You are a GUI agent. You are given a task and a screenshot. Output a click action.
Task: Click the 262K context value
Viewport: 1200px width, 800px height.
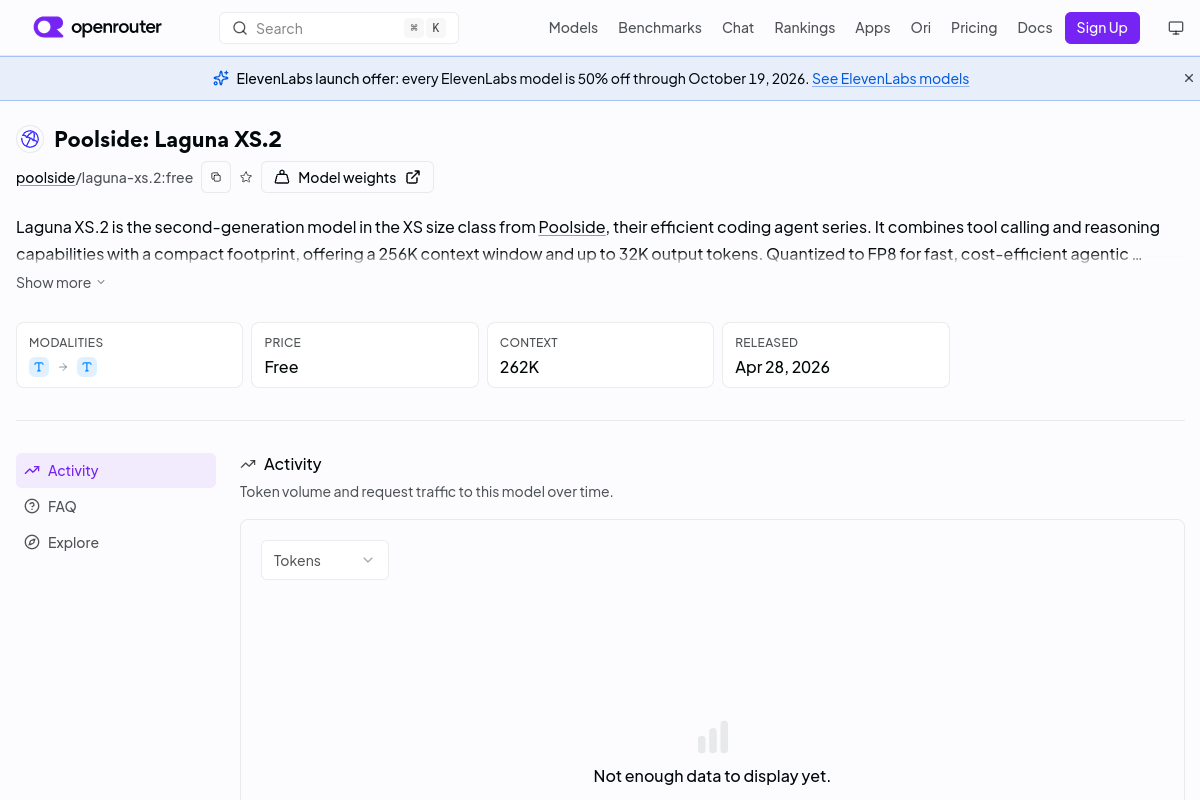[520, 367]
